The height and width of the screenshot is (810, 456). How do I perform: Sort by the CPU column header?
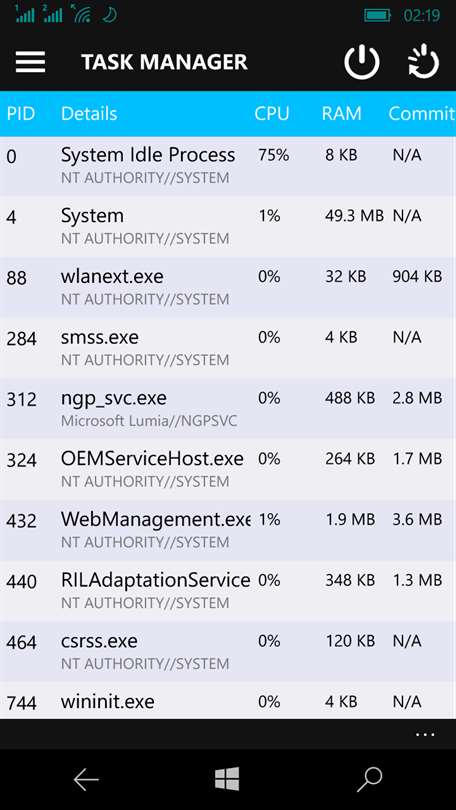tap(272, 114)
